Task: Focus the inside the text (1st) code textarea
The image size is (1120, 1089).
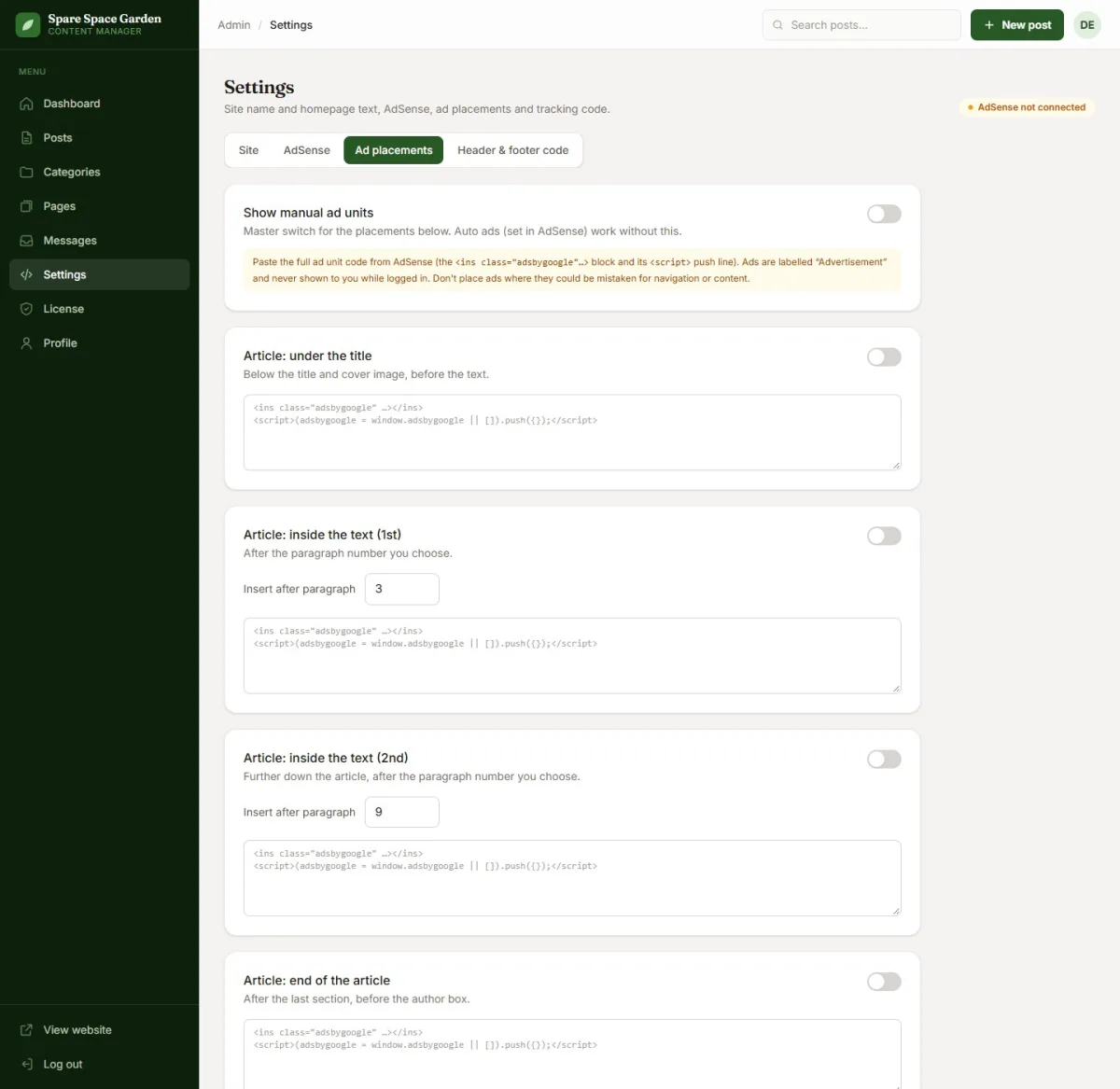Action: click(572, 655)
